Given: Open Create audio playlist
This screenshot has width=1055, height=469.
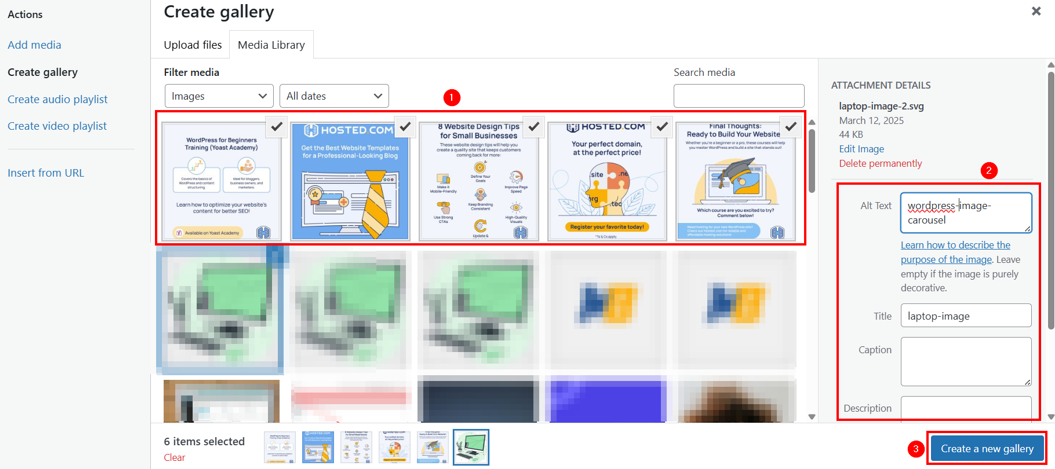Looking at the screenshot, I should (x=57, y=99).
